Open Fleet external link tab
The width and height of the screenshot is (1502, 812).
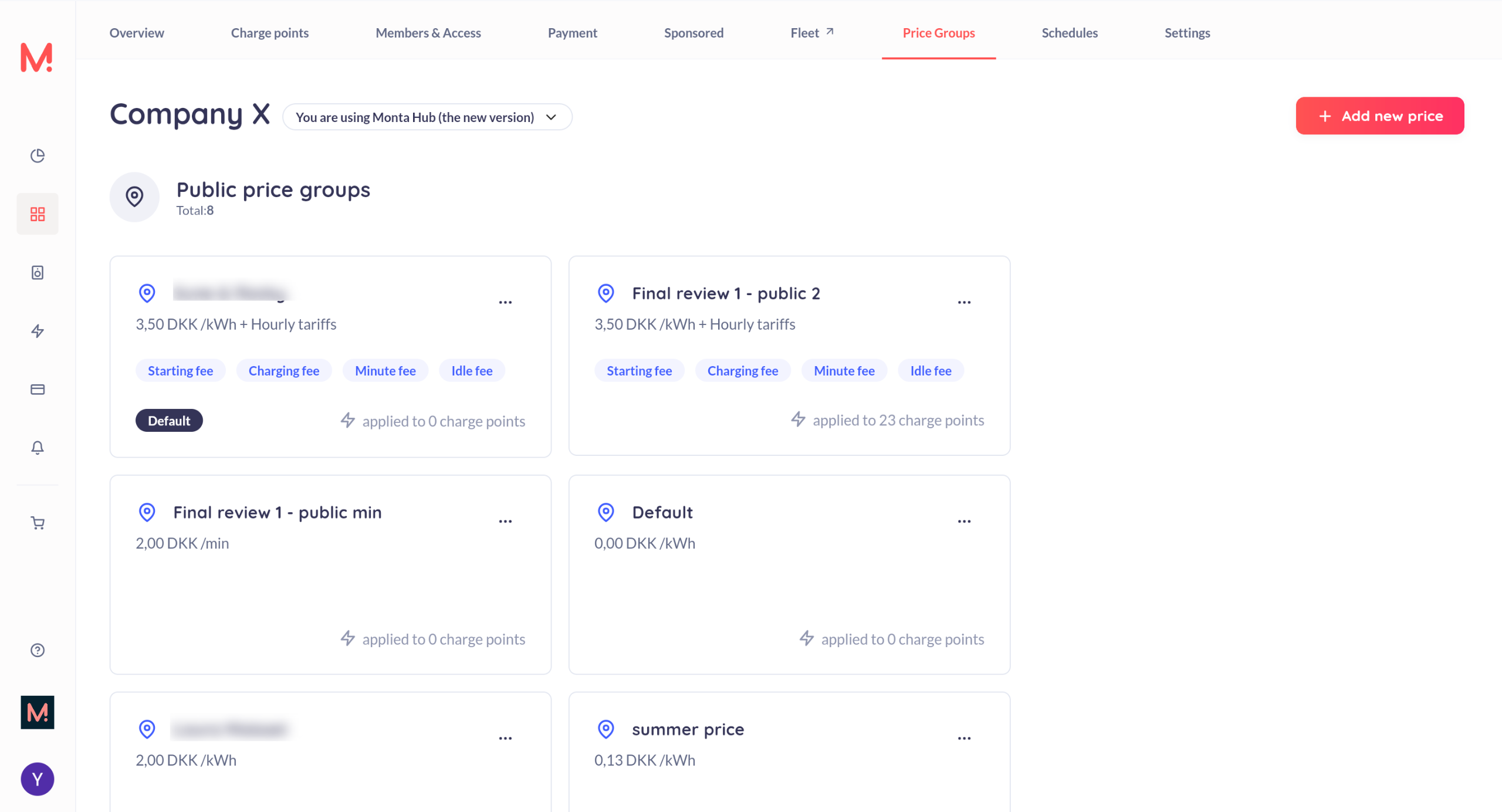tap(811, 33)
